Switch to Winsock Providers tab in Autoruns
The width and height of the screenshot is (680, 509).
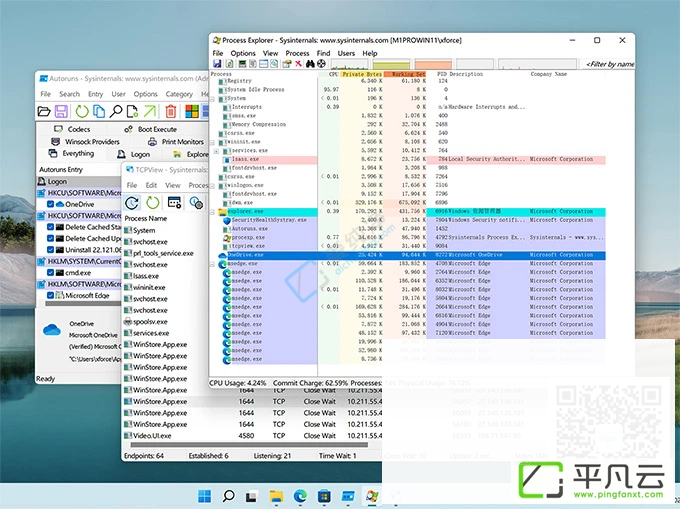(85, 142)
